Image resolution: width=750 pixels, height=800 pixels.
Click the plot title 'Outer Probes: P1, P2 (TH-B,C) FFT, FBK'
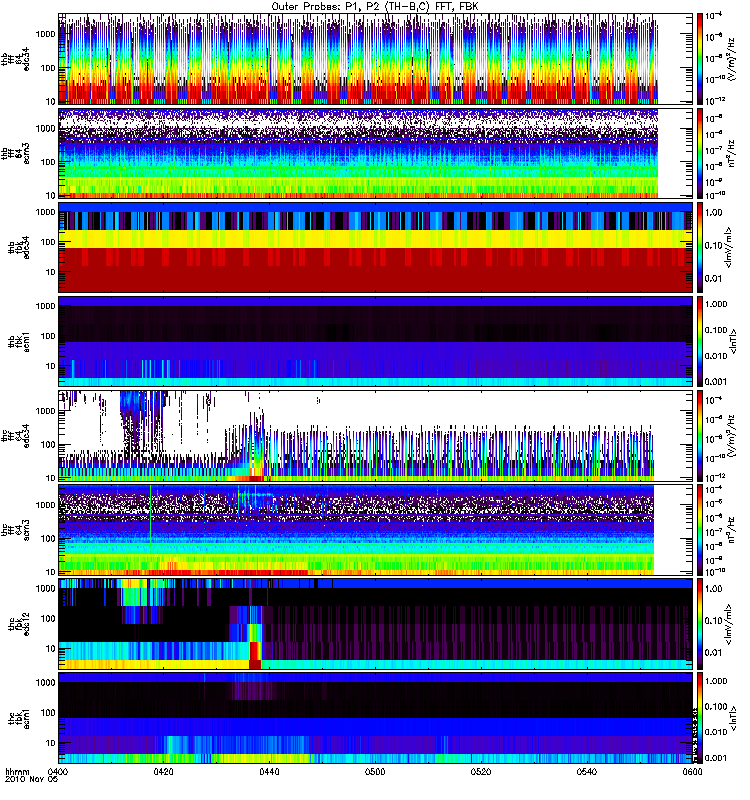coord(375,6)
